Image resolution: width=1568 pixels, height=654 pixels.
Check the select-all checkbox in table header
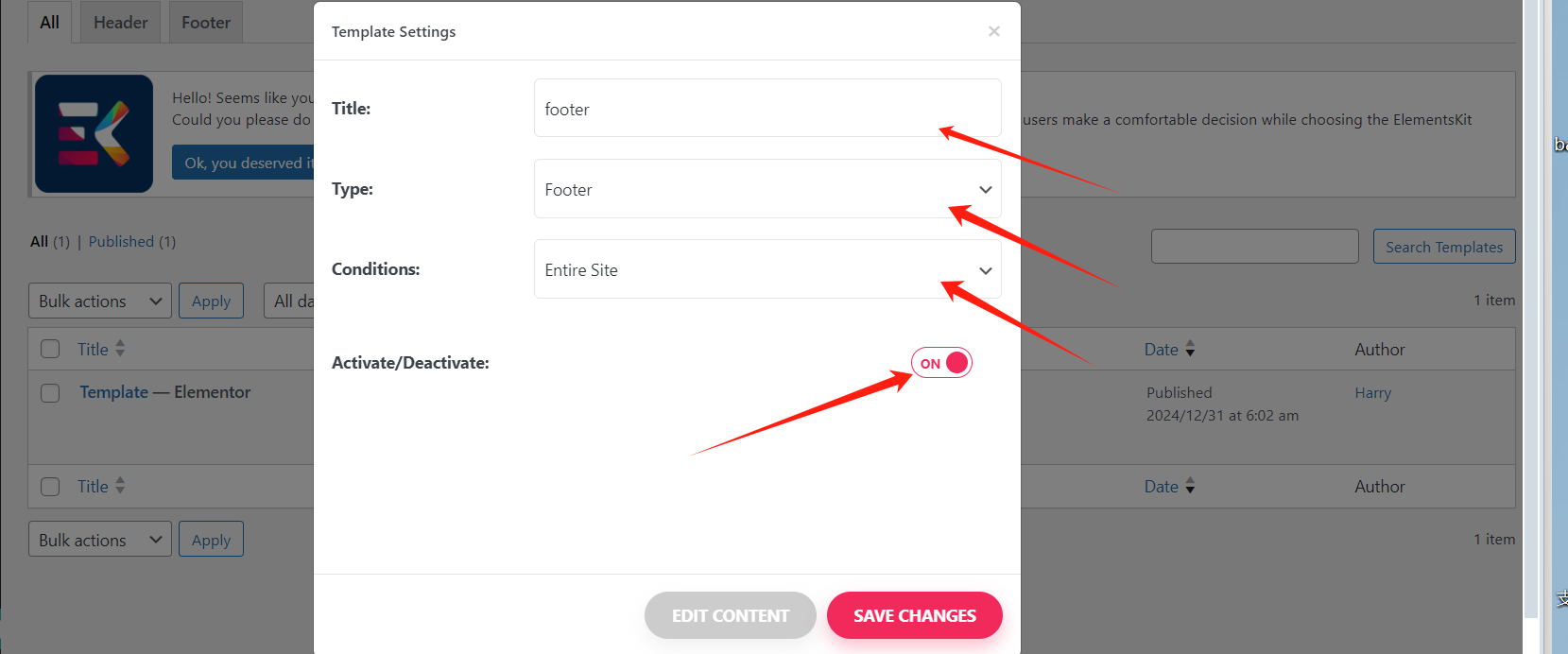click(x=50, y=349)
